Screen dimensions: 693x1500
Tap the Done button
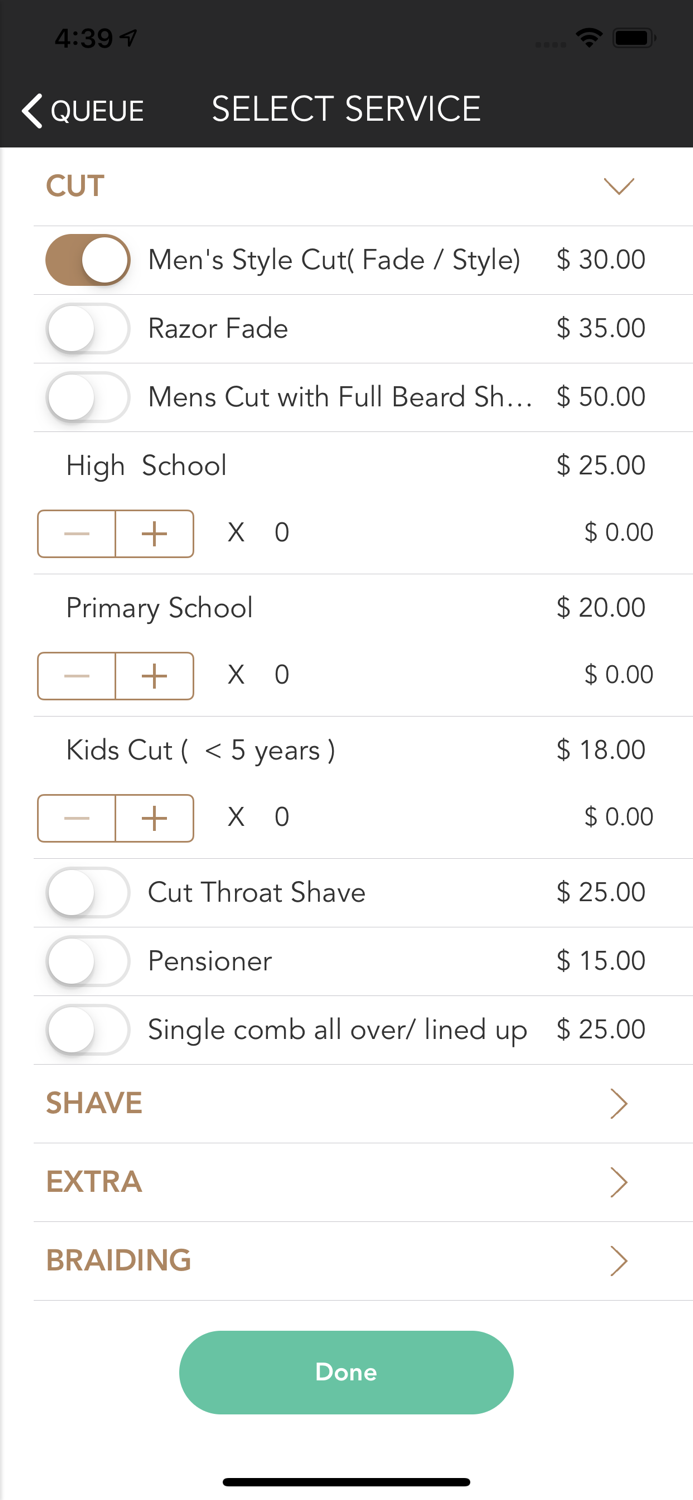(346, 1372)
